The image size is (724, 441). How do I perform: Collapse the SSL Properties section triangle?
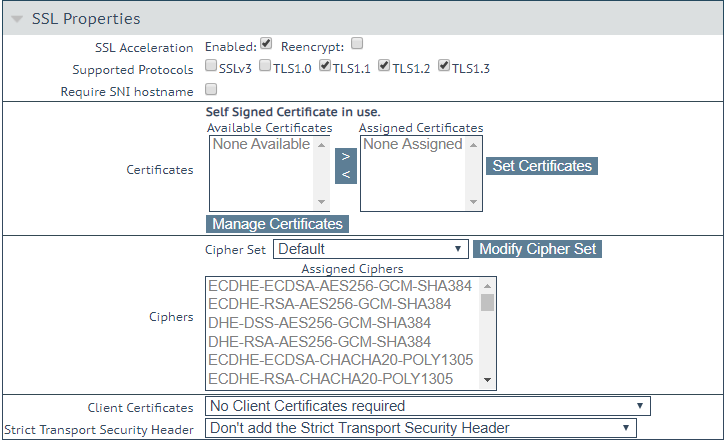[x=17, y=19]
